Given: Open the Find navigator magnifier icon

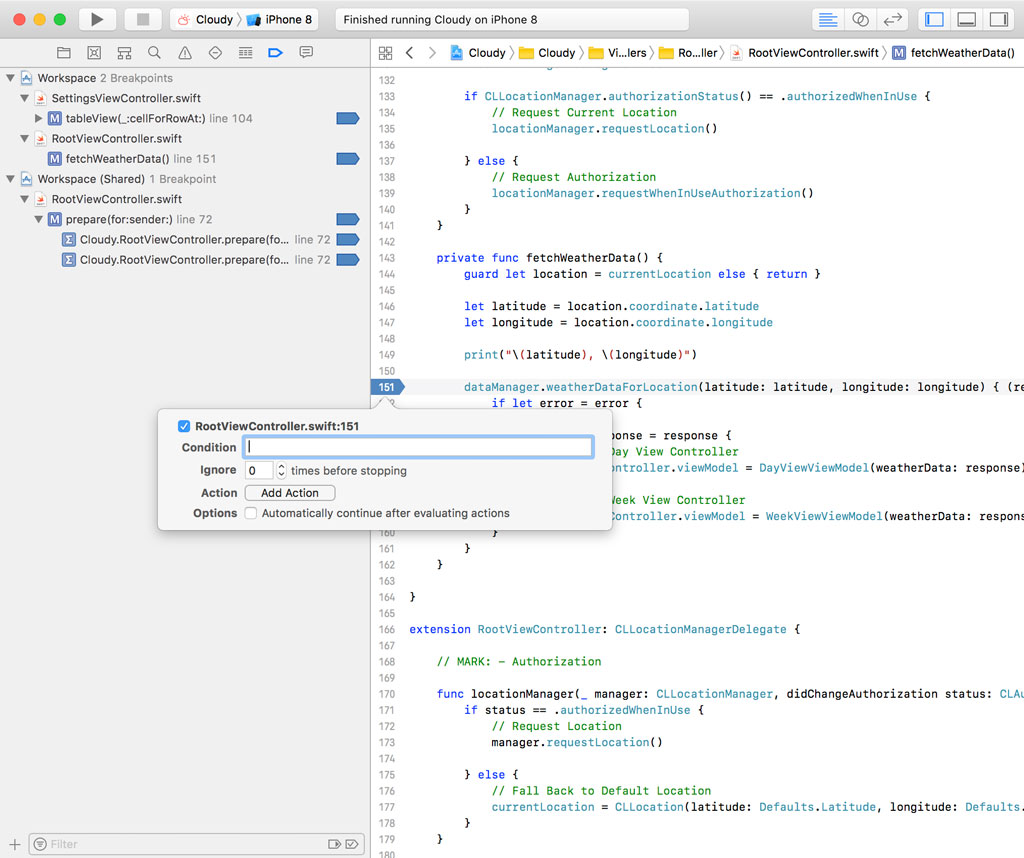Looking at the screenshot, I should [x=154, y=52].
